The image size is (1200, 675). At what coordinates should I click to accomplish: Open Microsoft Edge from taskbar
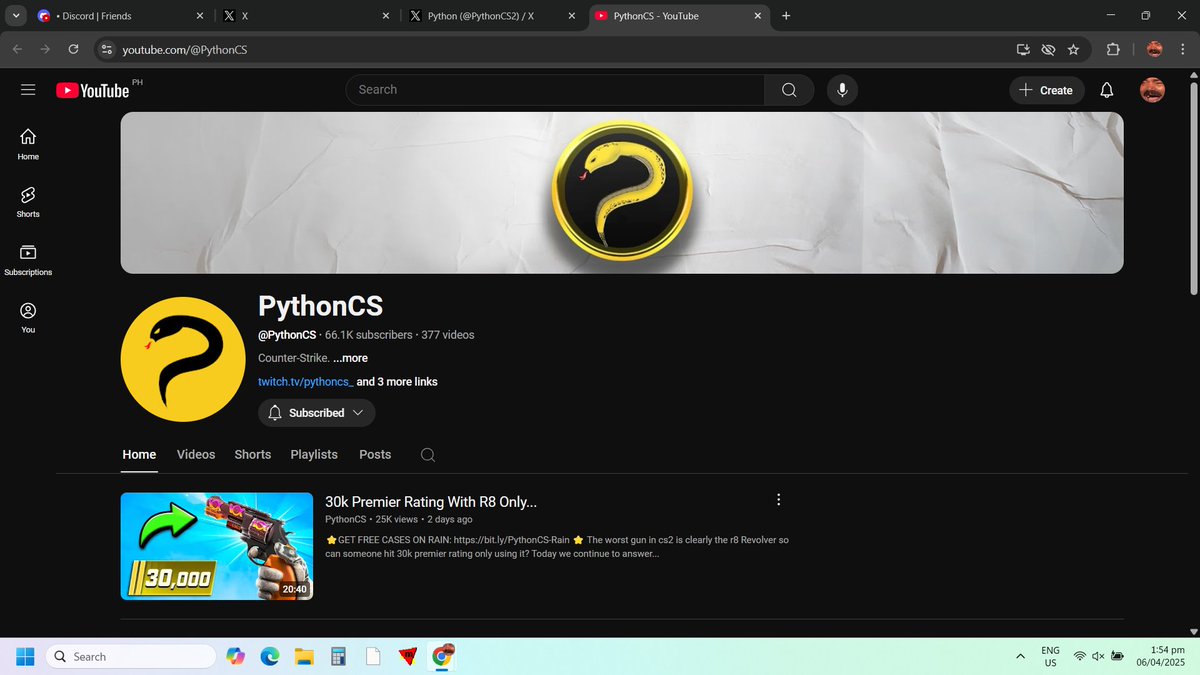pyautogui.click(x=269, y=656)
